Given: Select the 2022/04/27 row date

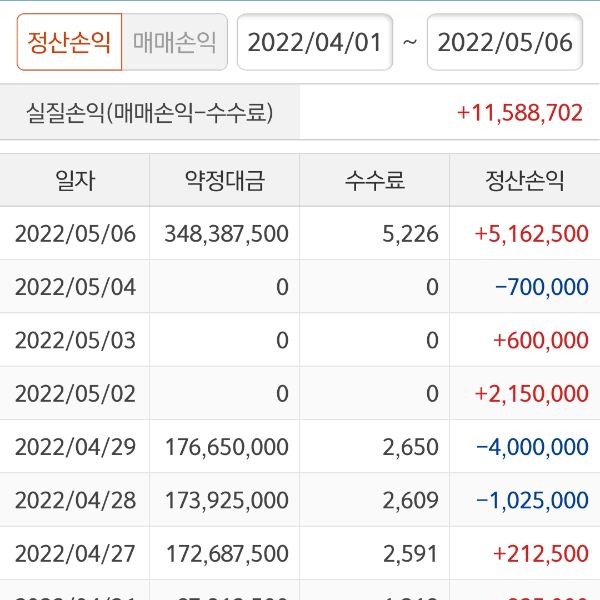Looking at the screenshot, I should [75, 552].
